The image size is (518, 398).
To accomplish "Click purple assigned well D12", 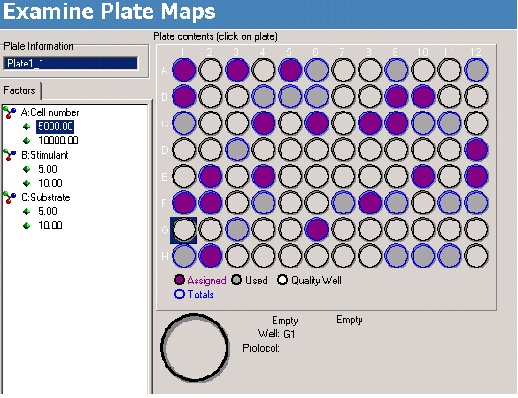I will click(476, 150).
